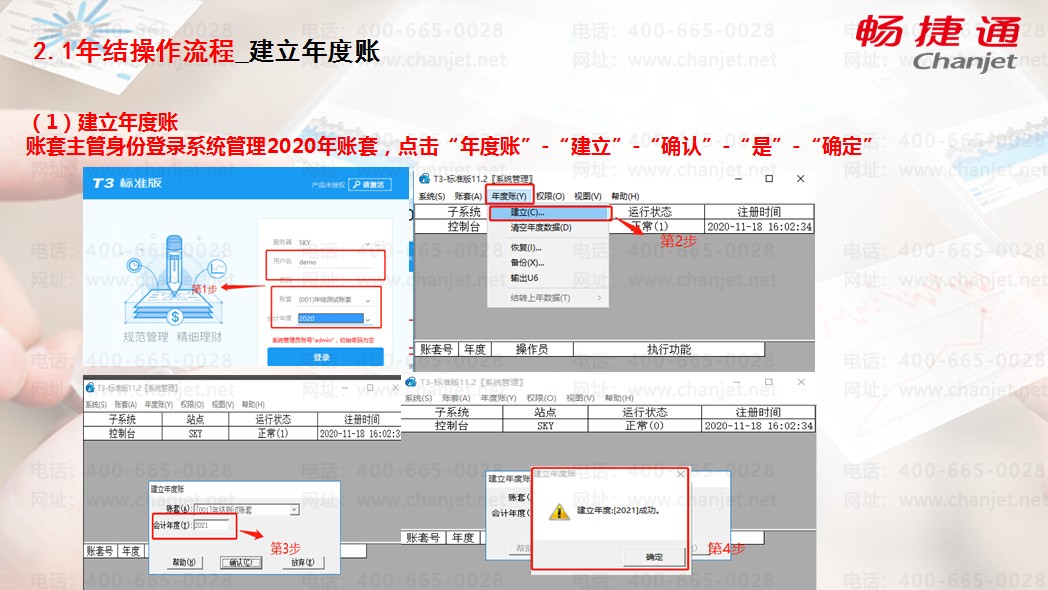Click the yellow warning icon in the success dialog
This screenshot has height=590, width=1048.
pyautogui.click(x=559, y=512)
